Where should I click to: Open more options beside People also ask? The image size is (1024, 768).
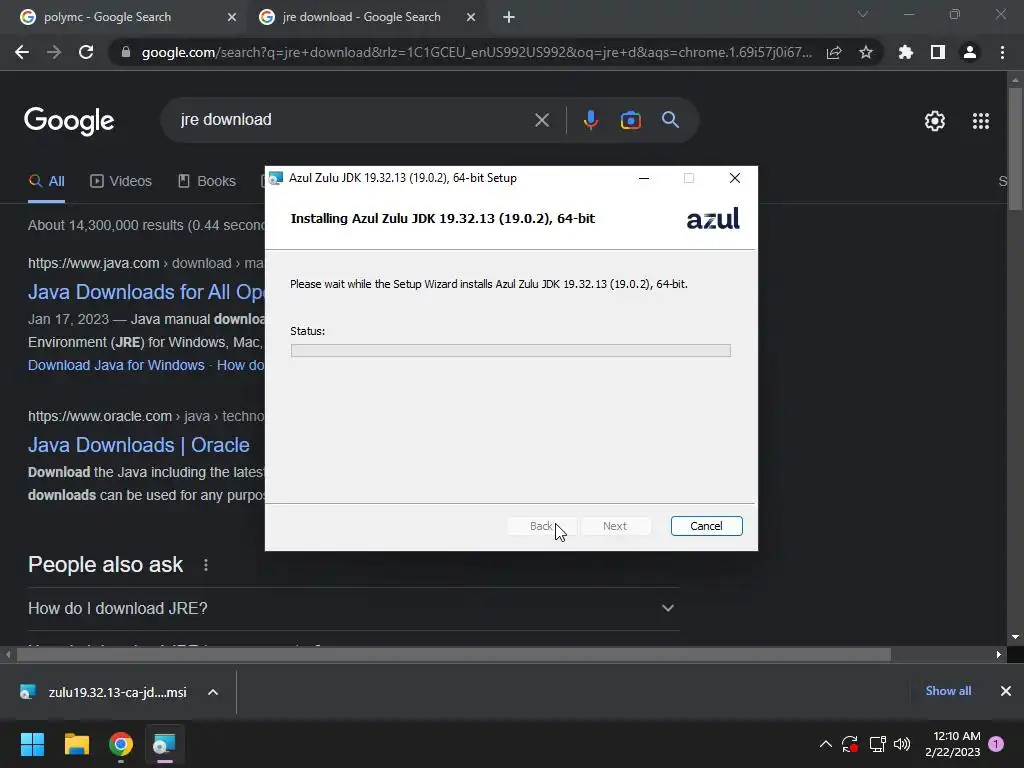[x=206, y=565]
